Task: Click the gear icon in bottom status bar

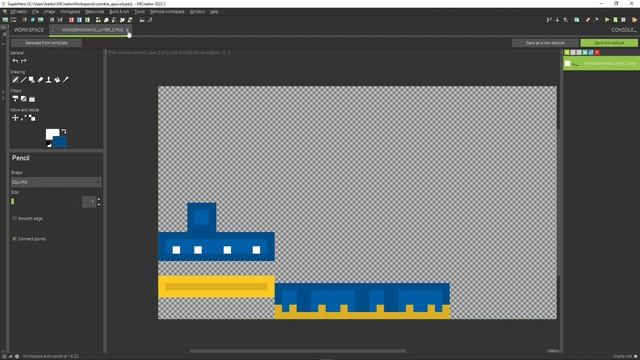Action: pyautogui.click(x=17, y=356)
